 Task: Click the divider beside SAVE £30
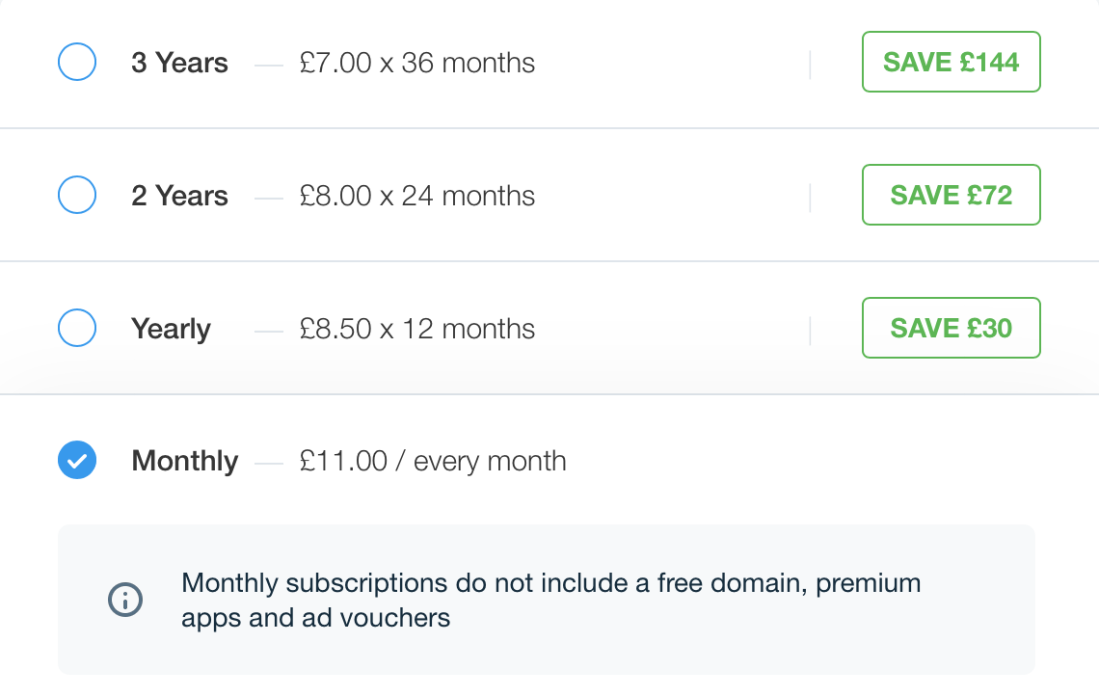(810, 330)
